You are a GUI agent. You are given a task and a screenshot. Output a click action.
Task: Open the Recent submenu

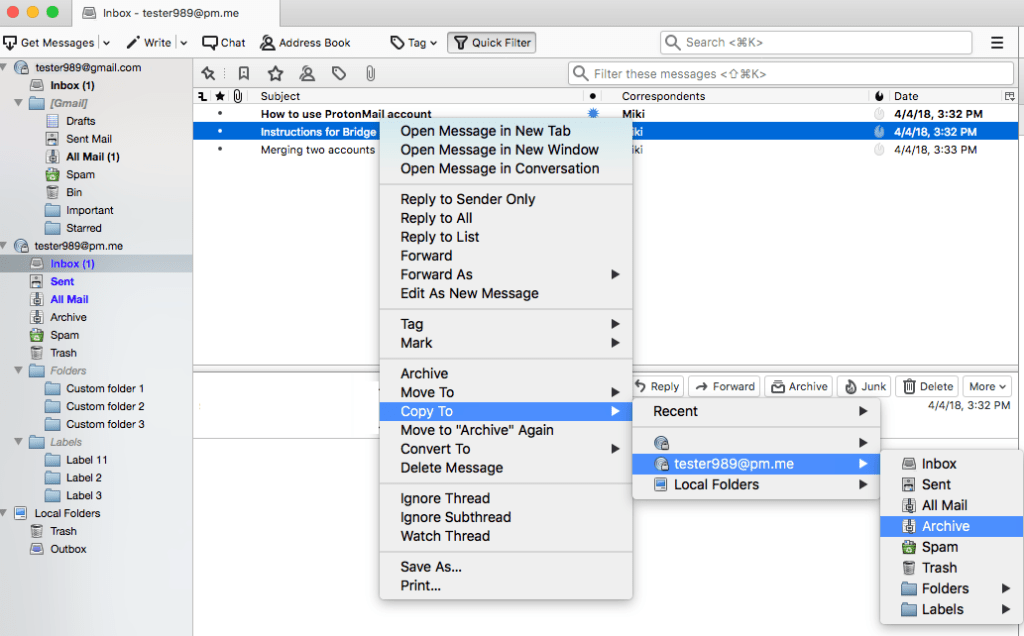(756, 411)
